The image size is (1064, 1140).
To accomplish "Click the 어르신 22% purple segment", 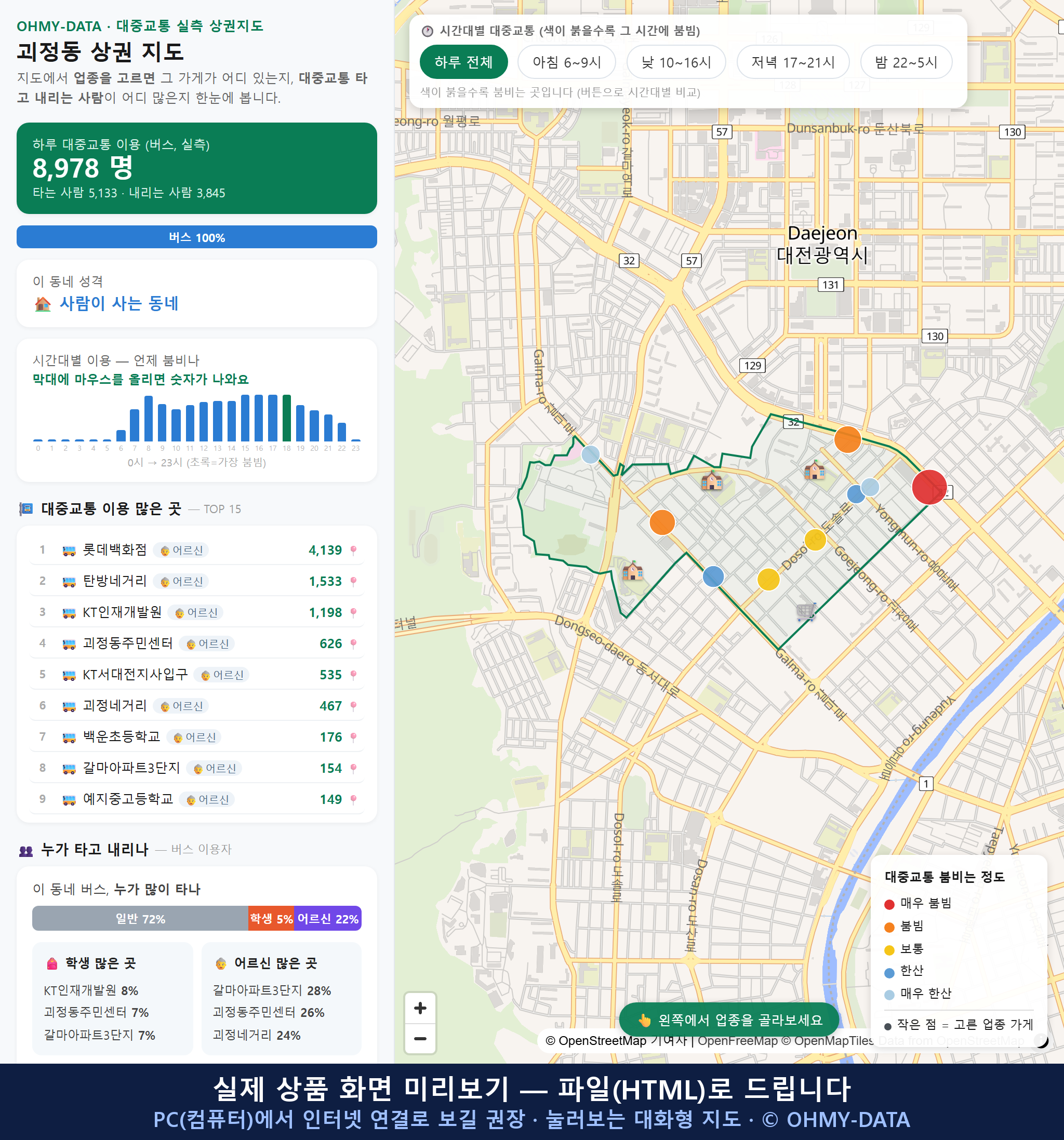I will (x=327, y=919).
